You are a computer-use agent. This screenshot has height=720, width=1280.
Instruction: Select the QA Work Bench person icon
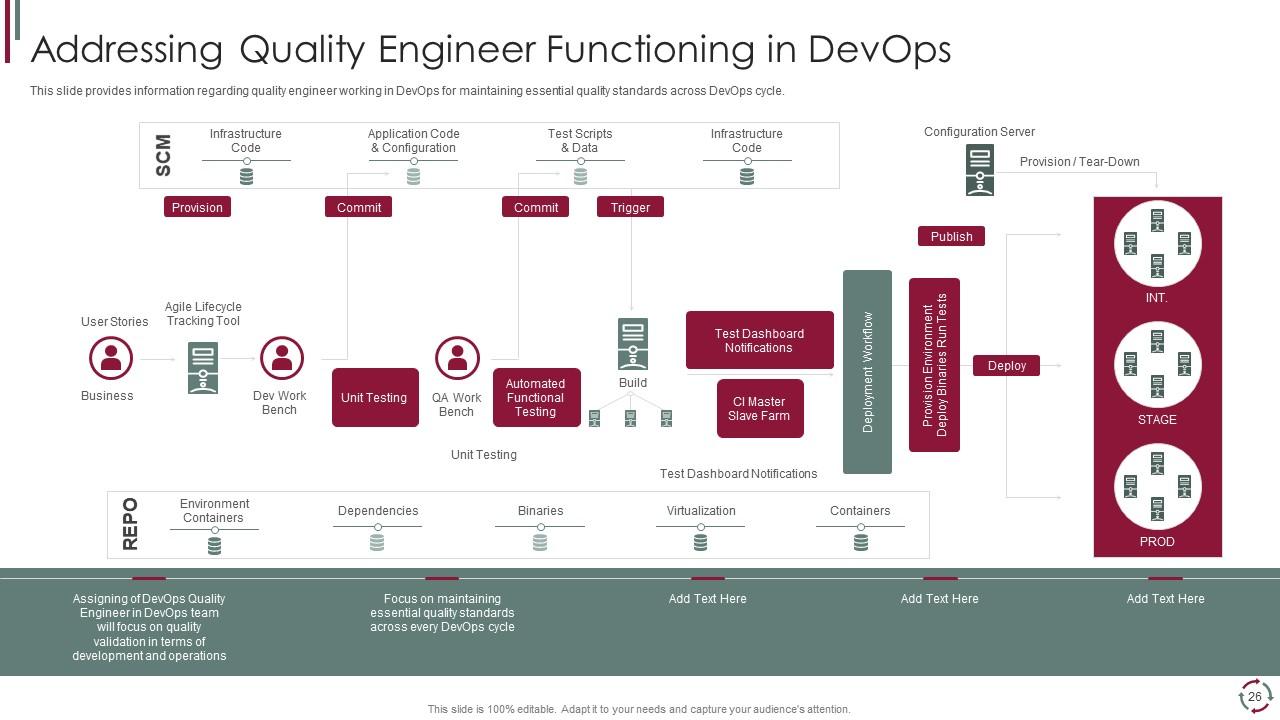[457, 358]
